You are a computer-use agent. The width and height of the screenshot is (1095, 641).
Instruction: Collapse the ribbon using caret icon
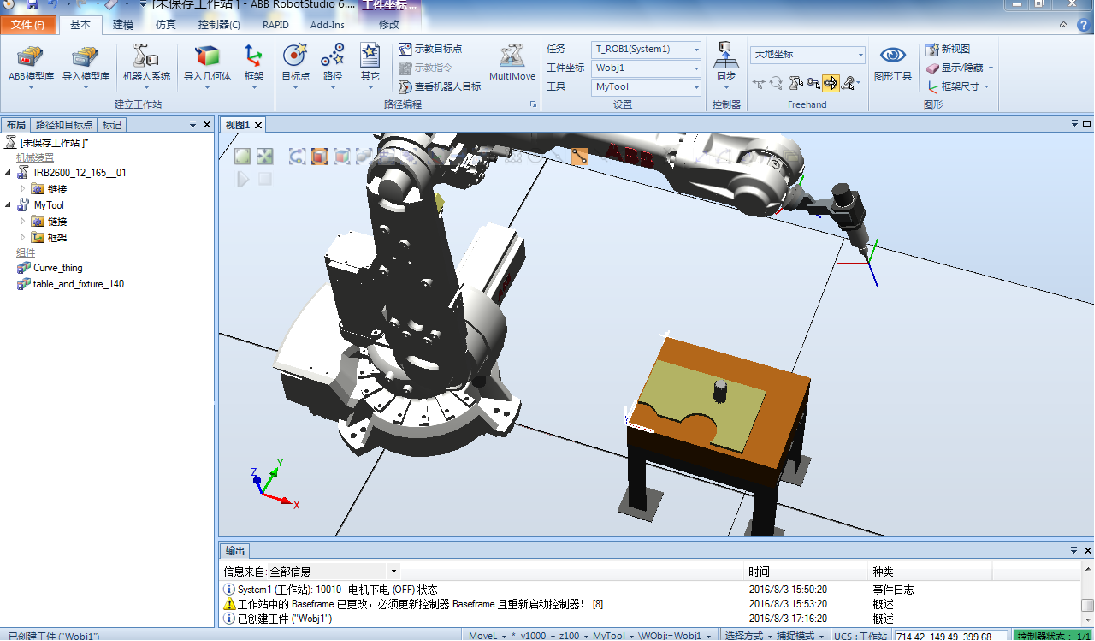1064,24
